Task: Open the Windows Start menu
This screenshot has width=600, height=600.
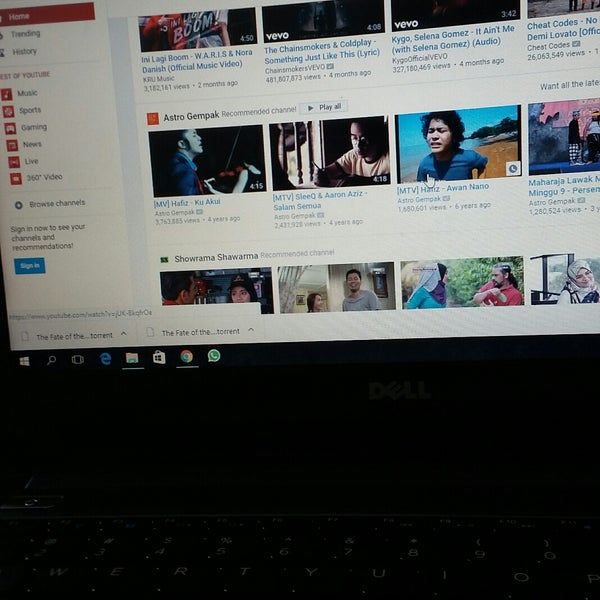Action: click(24, 361)
